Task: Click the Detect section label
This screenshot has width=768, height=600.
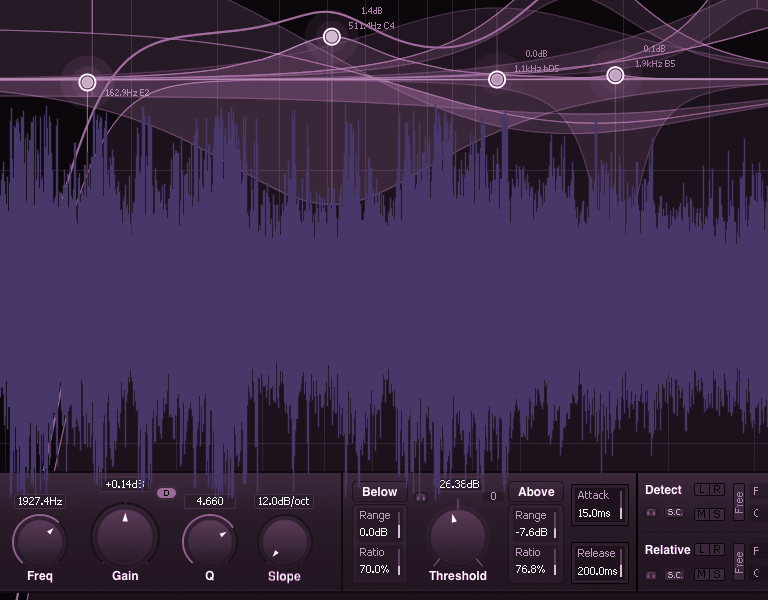Action: tap(663, 490)
